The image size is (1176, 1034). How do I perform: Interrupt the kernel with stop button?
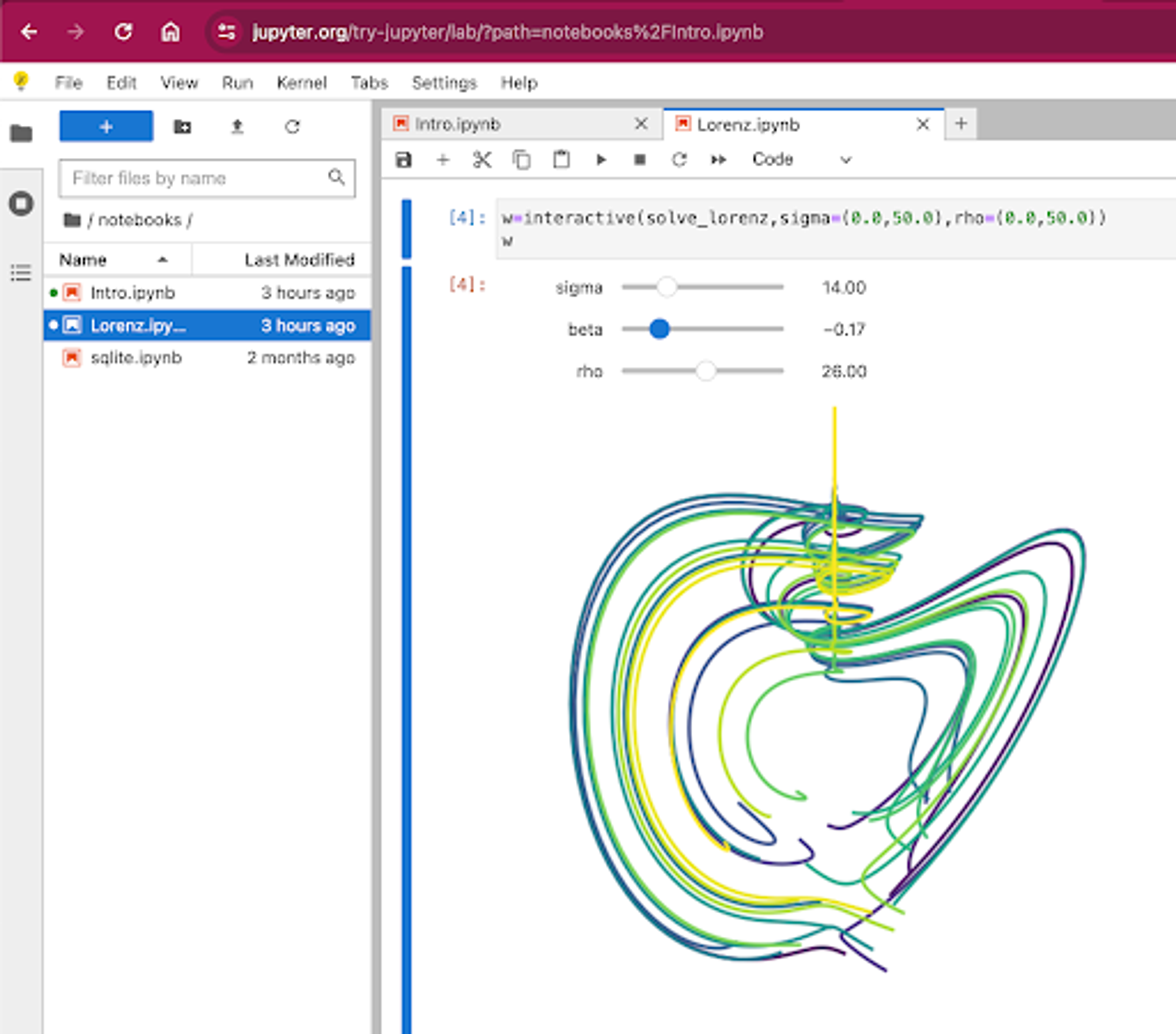click(x=640, y=160)
